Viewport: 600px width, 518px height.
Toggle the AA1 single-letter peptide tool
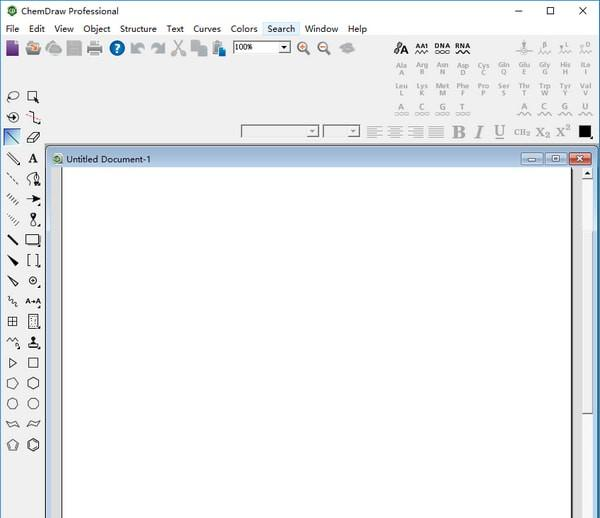click(x=422, y=48)
